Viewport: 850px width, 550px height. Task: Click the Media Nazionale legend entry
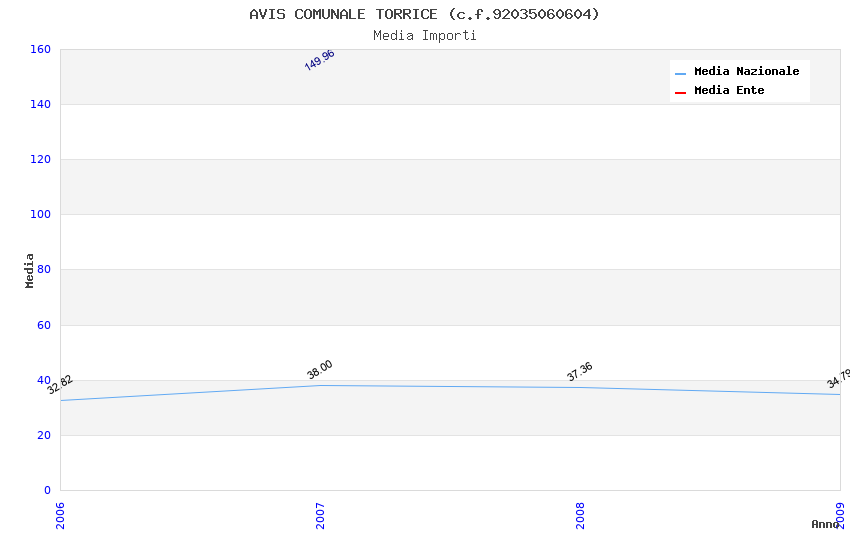tap(746, 71)
